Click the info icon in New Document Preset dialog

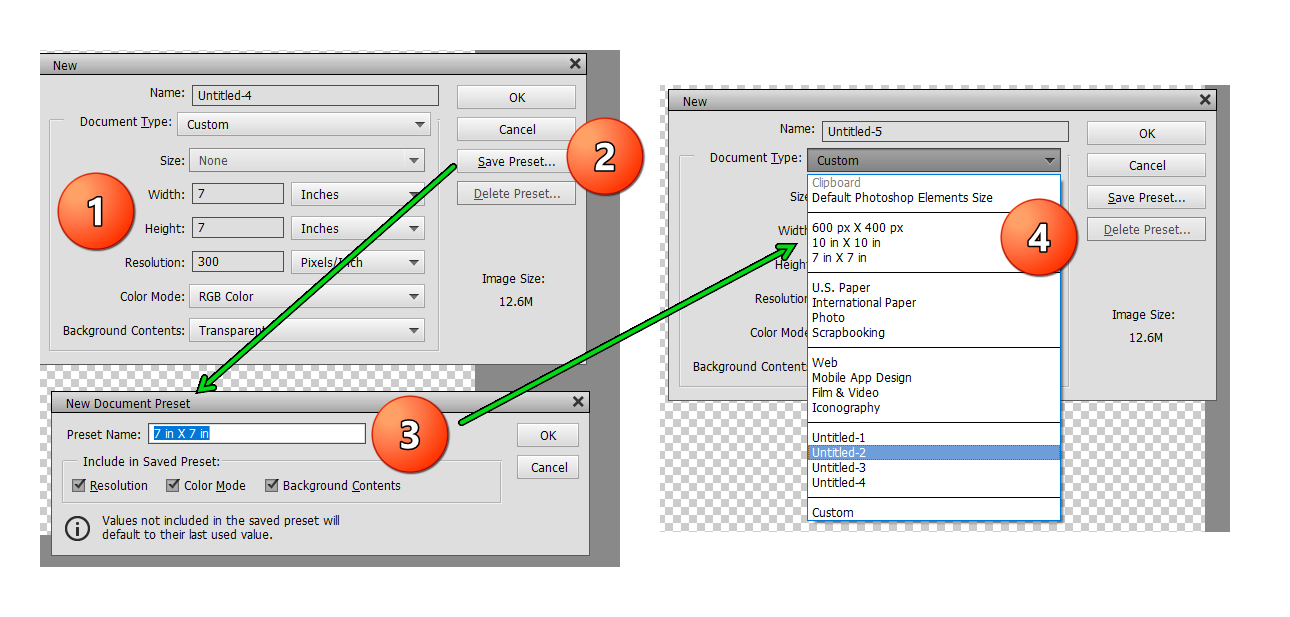point(78,528)
